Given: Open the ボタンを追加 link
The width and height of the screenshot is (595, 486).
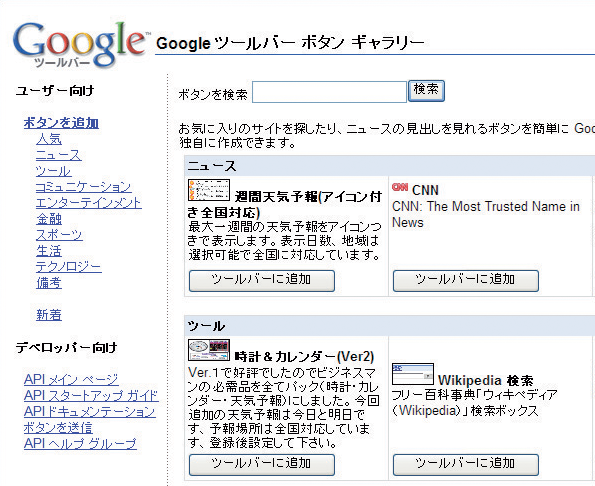Looking at the screenshot, I should [x=61, y=123].
